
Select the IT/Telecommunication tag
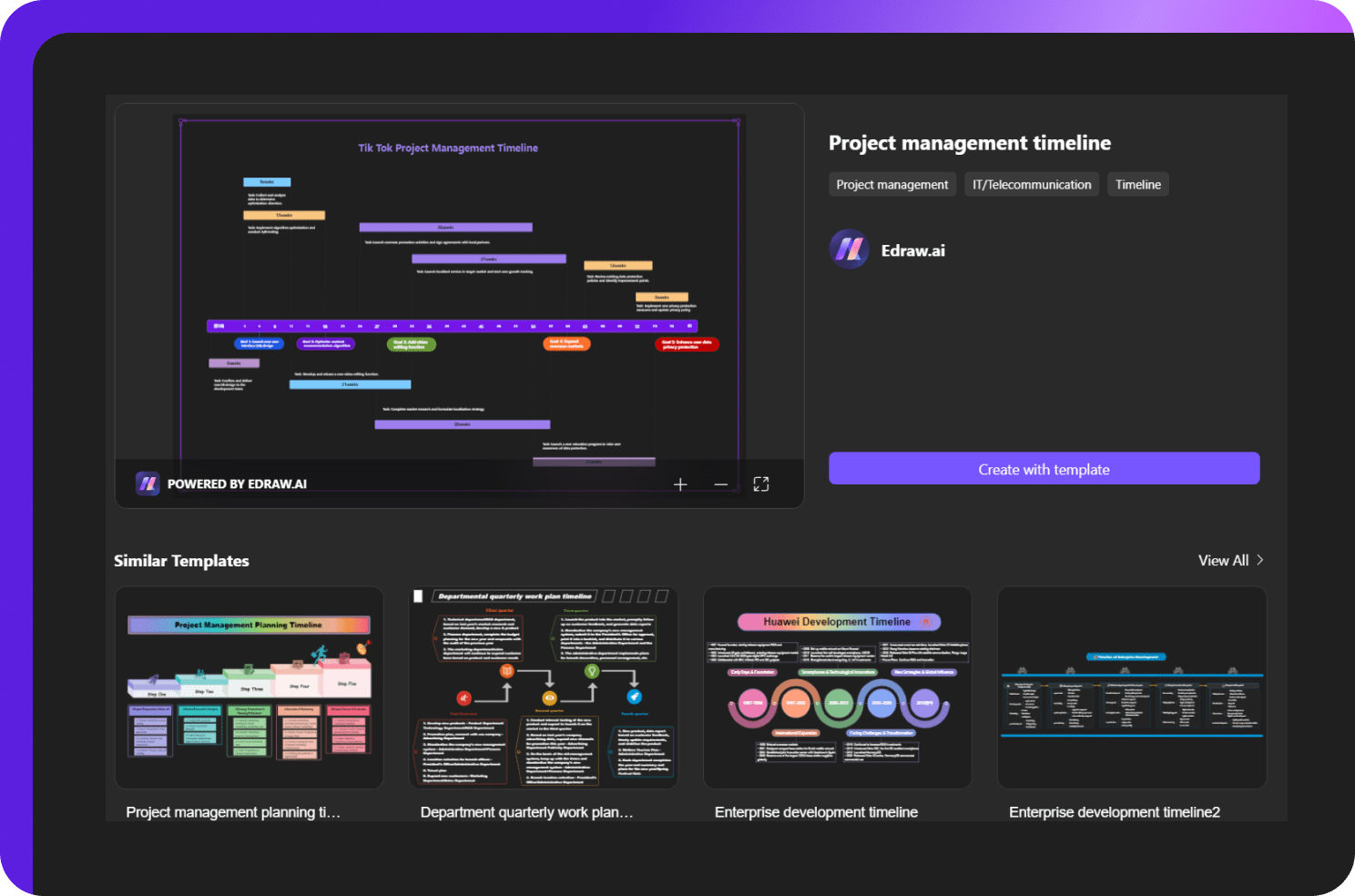[x=1032, y=185]
